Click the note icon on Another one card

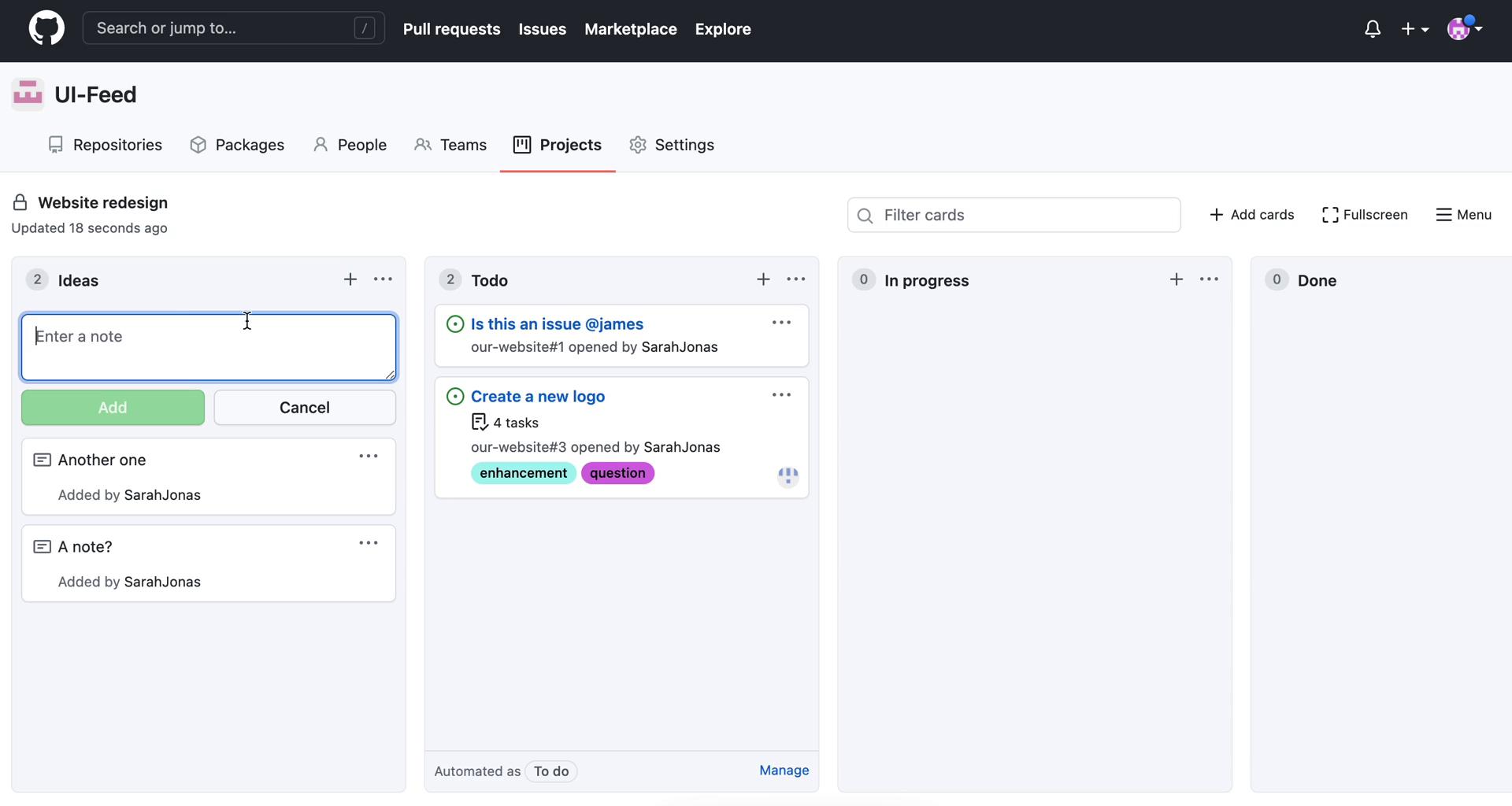tap(43, 460)
